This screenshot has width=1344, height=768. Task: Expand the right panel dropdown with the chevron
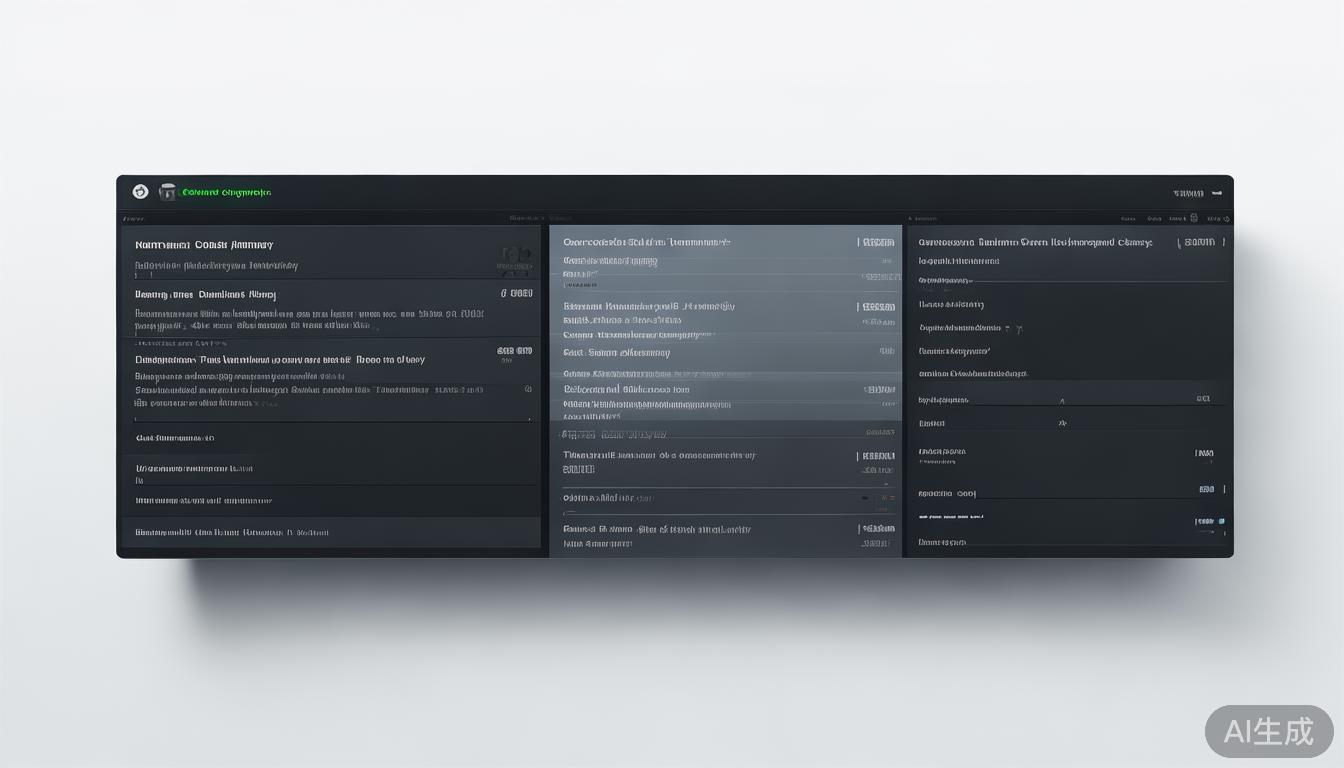1019,328
